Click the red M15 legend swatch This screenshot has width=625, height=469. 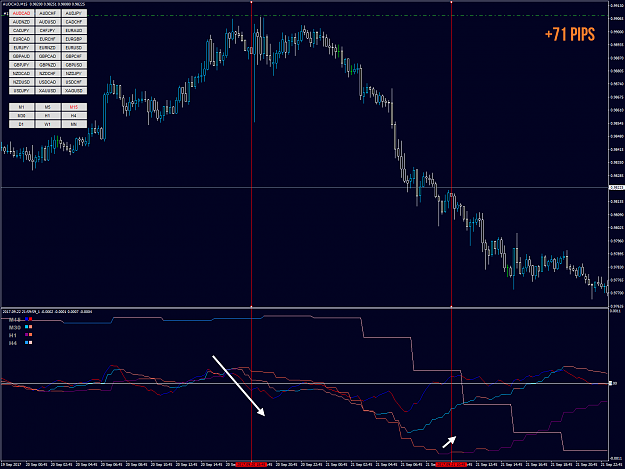pos(30,319)
